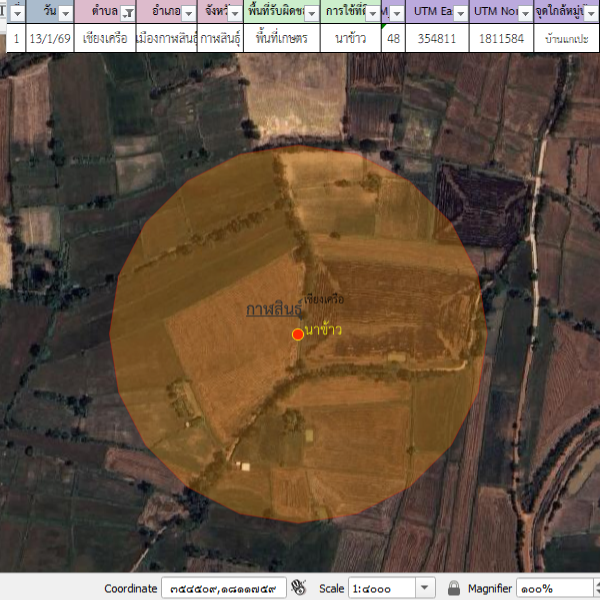
Task: Open the ตำบล column filter dropdown
Action: 126,13
